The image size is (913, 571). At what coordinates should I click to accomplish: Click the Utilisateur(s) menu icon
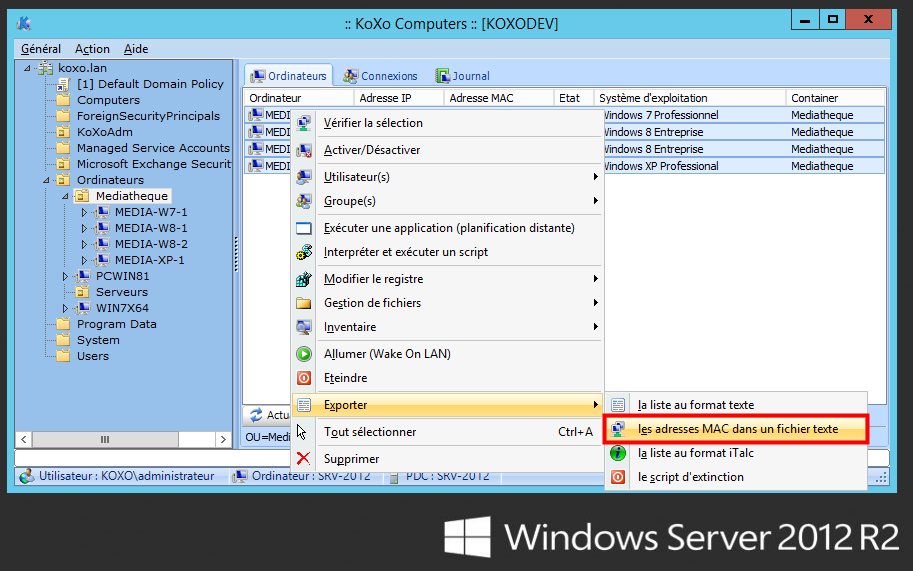point(303,177)
